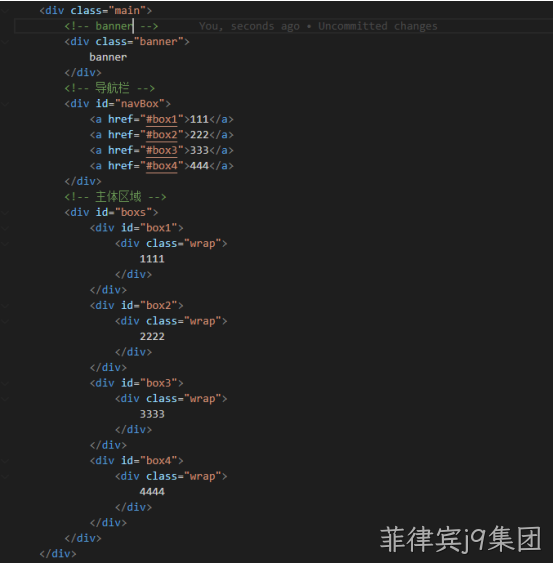This screenshot has width=553, height=563.
Task: Follow the #box2 href link
Action: 162,135
